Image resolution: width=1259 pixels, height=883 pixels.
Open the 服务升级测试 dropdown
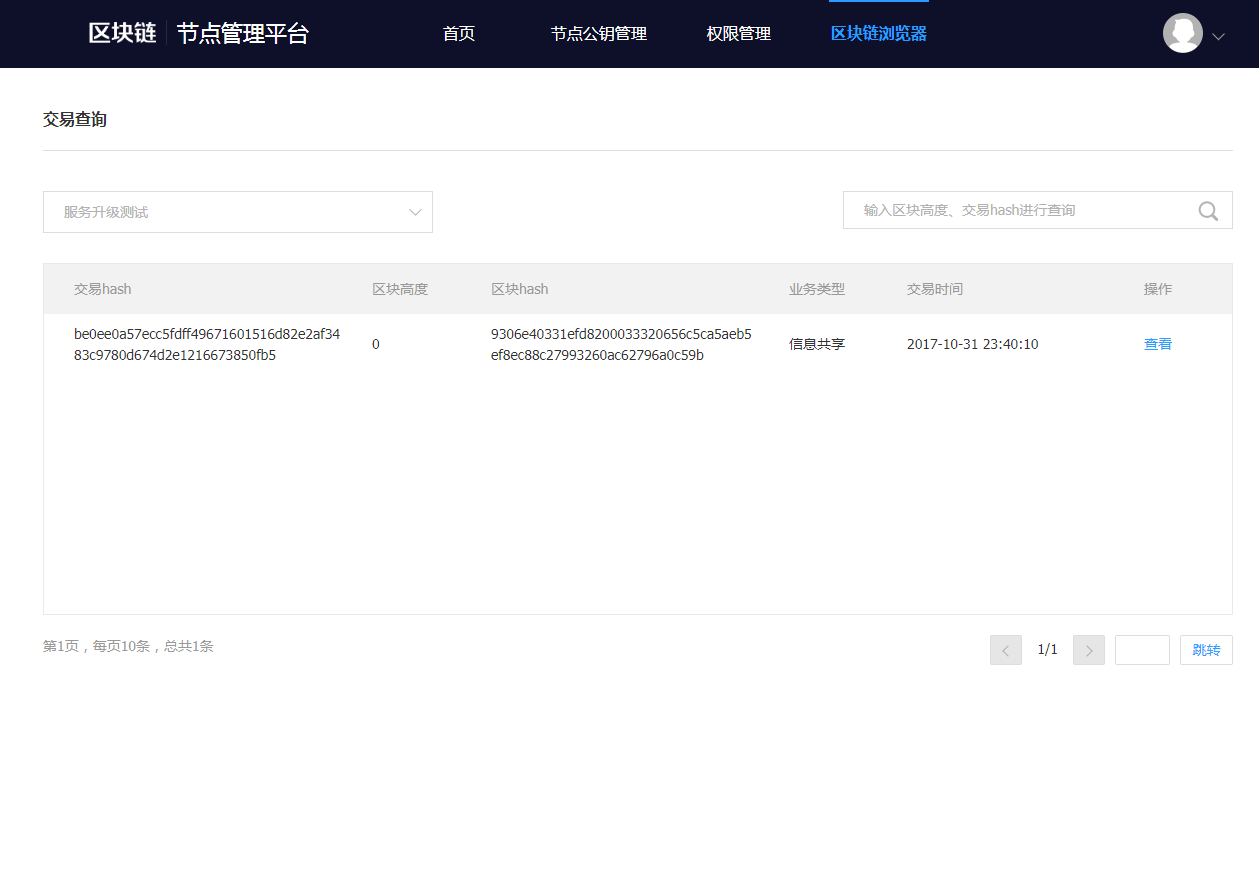pyautogui.click(x=238, y=212)
